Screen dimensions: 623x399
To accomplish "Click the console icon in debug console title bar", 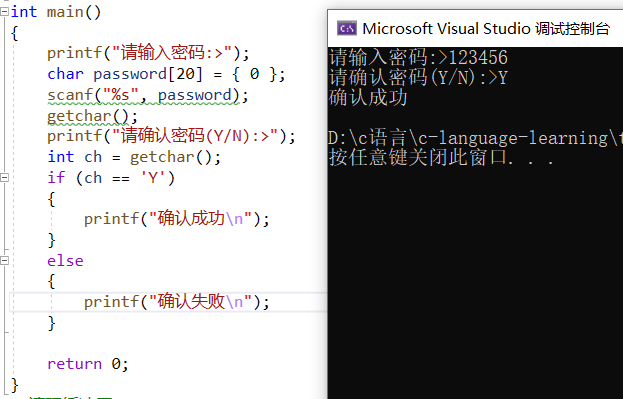I will point(347,29).
